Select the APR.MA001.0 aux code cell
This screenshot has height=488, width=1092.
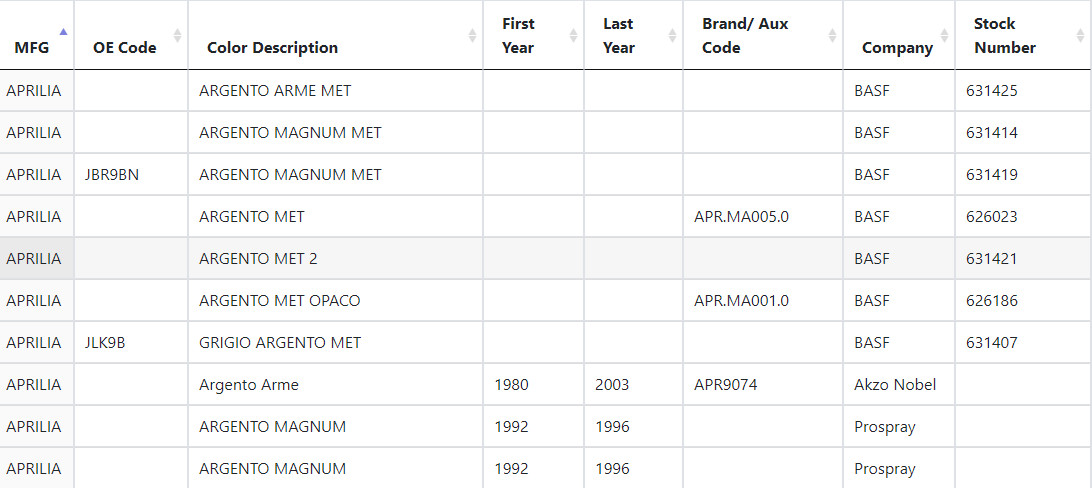741,301
